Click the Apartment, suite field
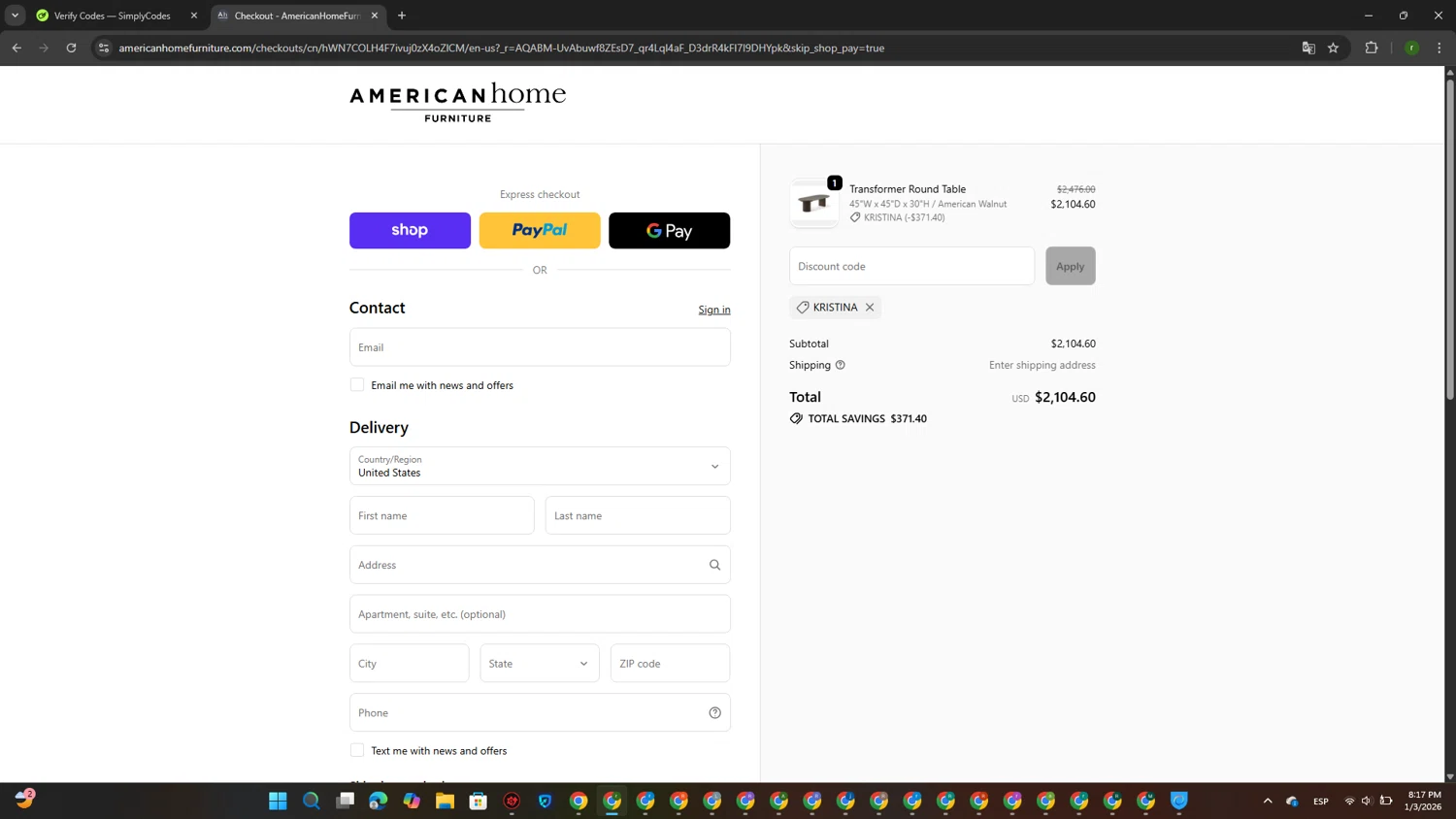The image size is (1456, 819). [540, 613]
